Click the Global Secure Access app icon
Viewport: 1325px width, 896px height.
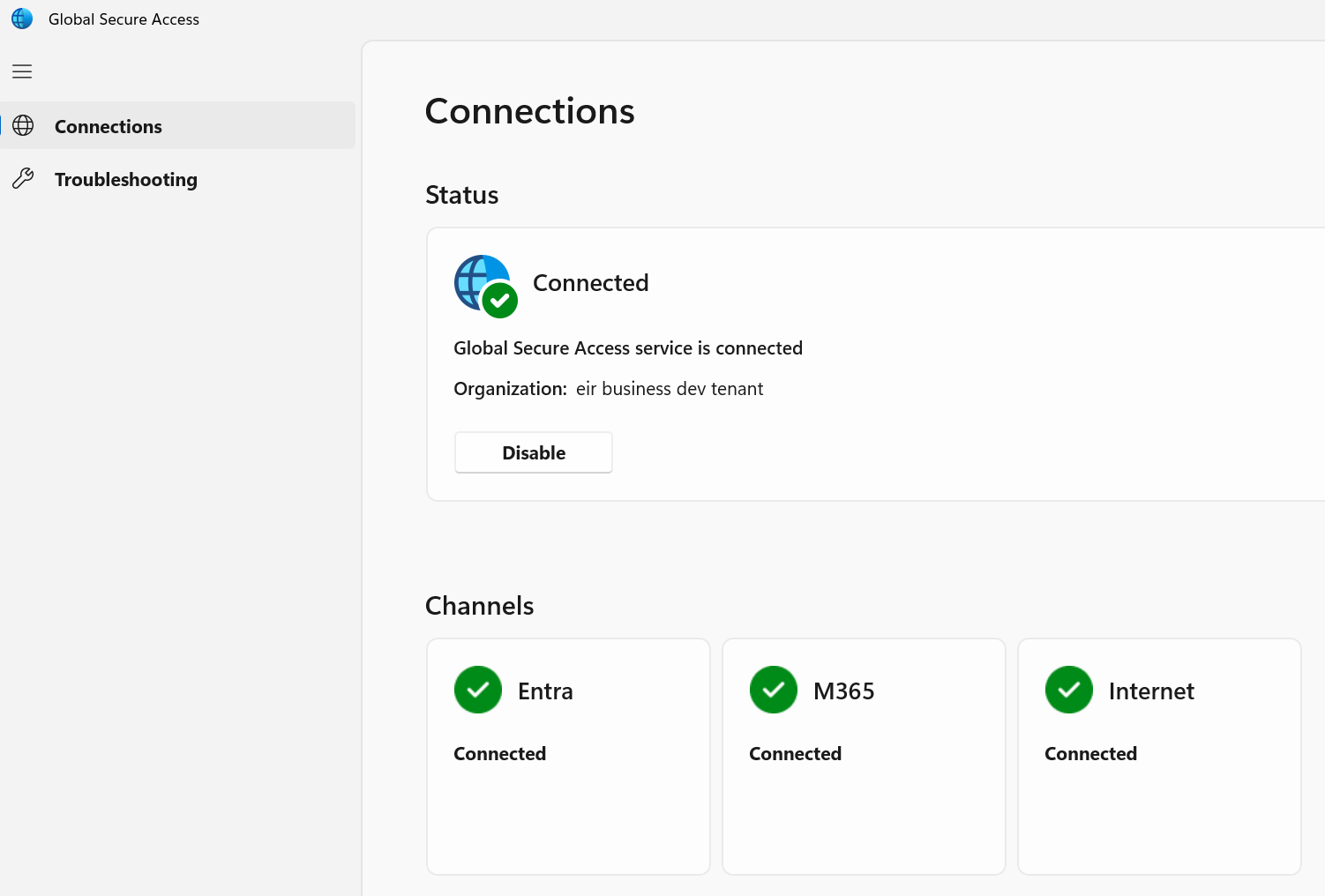[22, 19]
